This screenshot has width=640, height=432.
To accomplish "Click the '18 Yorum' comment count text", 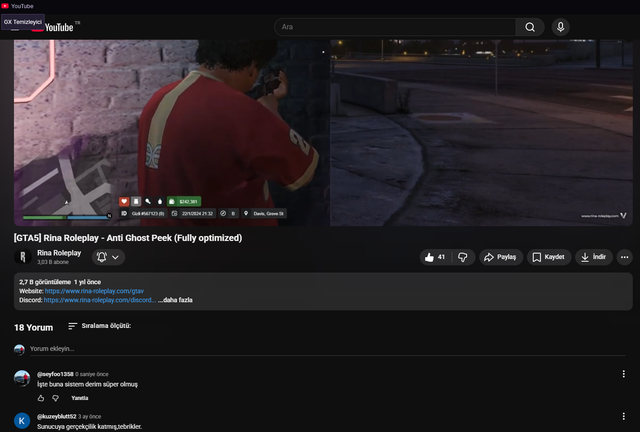I will coord(33,327).
